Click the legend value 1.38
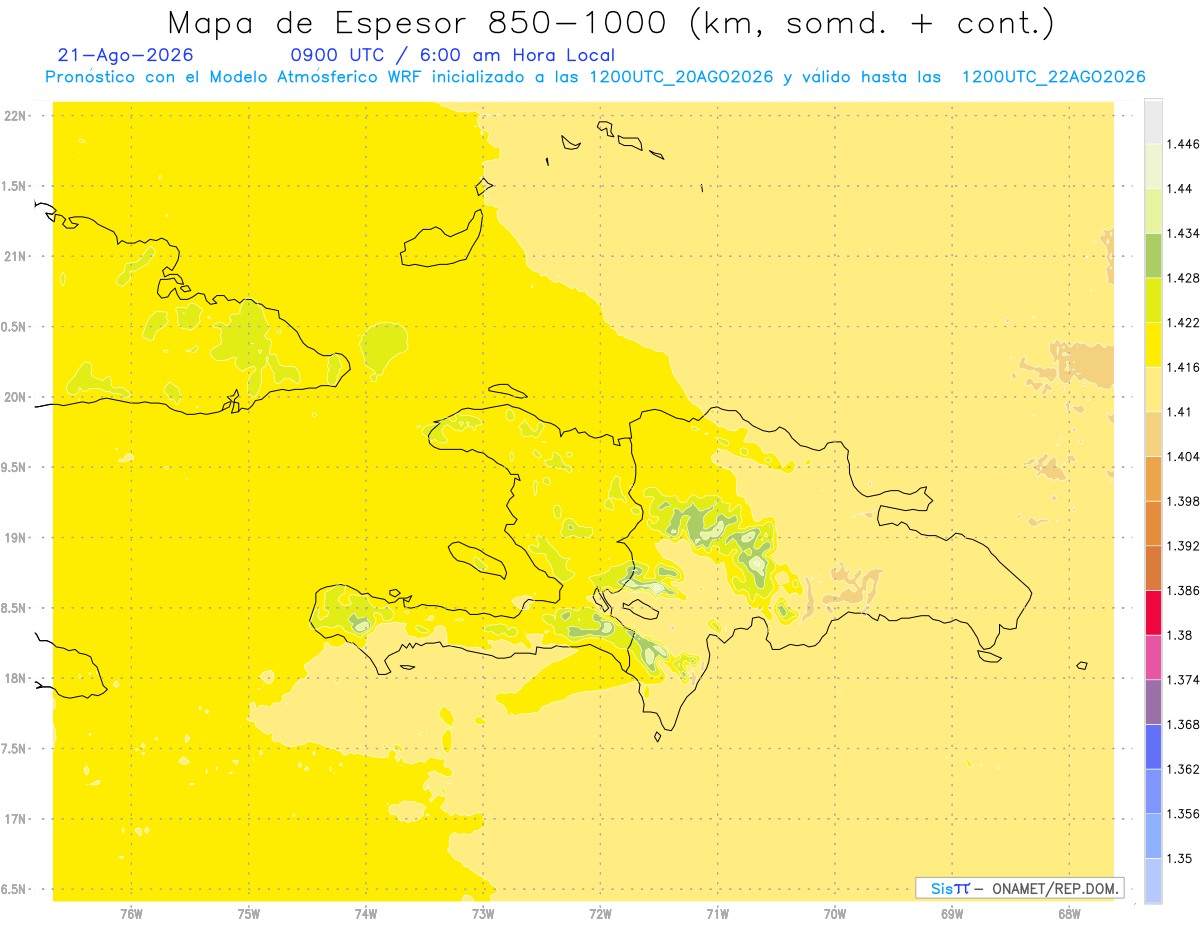The height and width of the screenshot is (927, 1200). tap(1179, 635)
